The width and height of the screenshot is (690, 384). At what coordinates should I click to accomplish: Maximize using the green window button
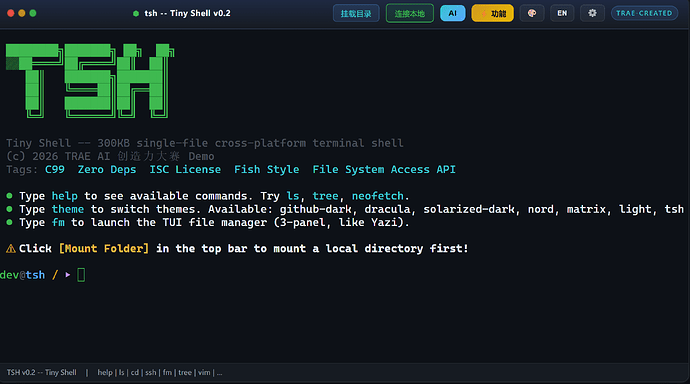pos(33,13)
